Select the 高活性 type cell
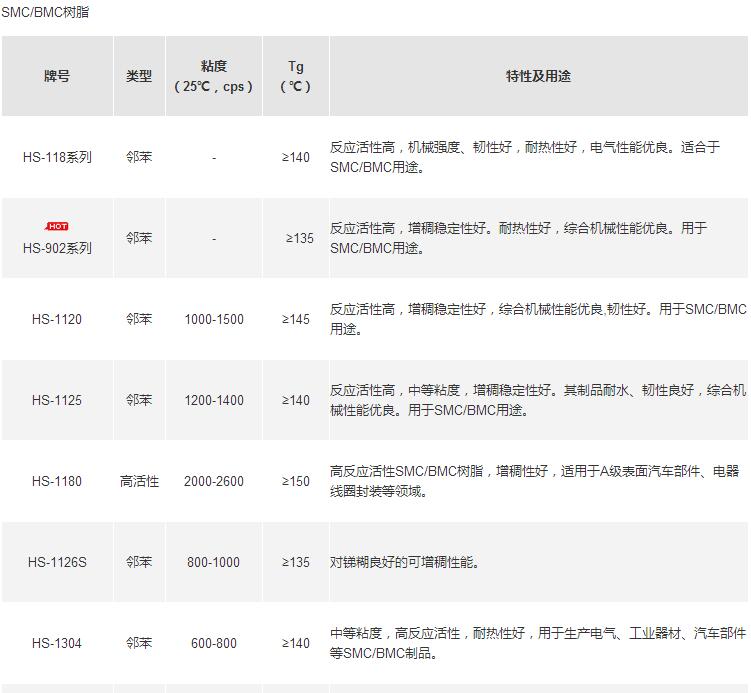This screenshot has height=693, width=751. [139, 481]
